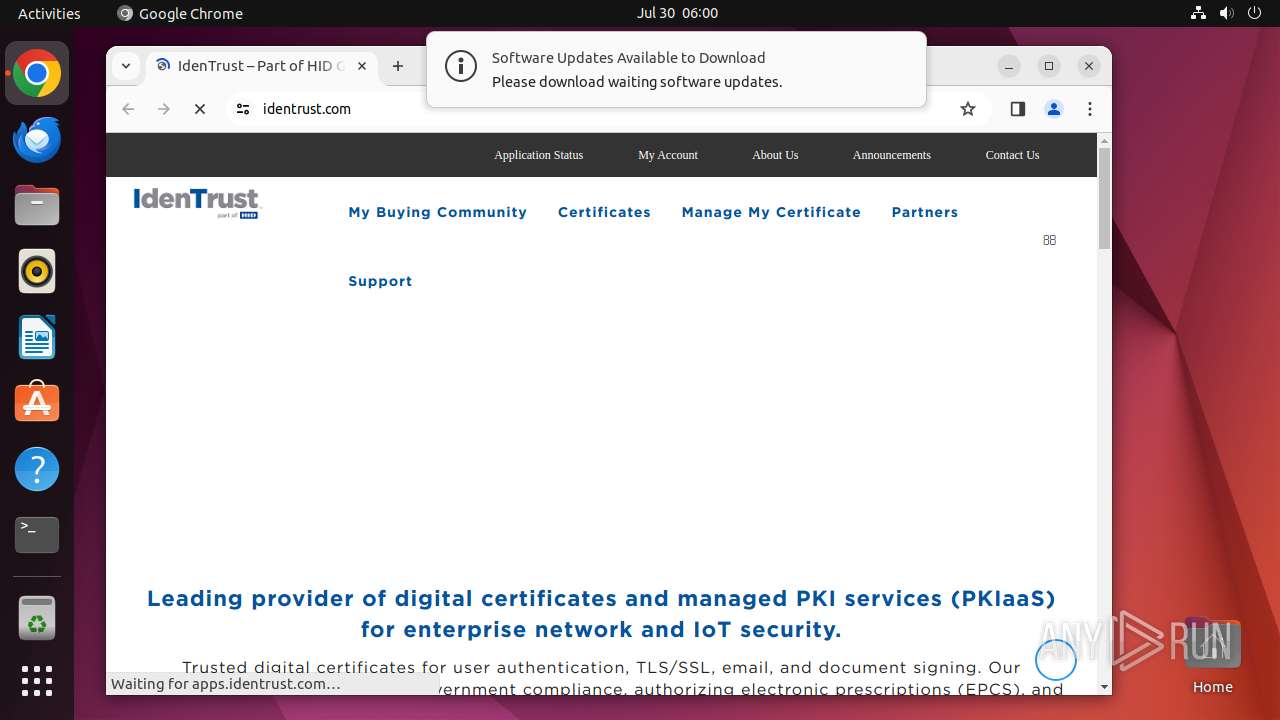Open the Activities overview
This screenshot has width=1280, height=720.
point(49,13)
